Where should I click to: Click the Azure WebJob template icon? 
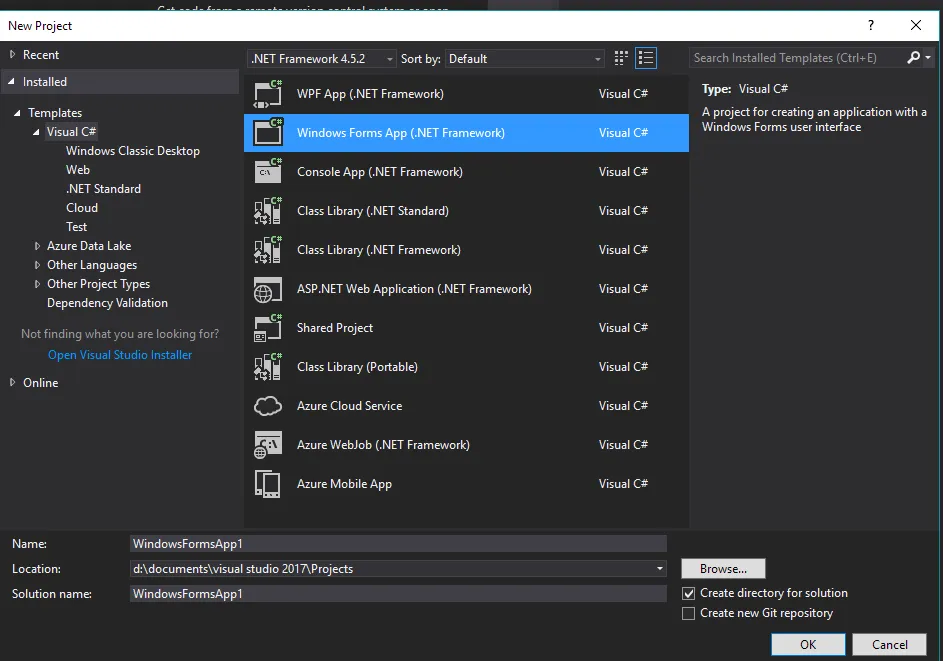pos(268,445)
